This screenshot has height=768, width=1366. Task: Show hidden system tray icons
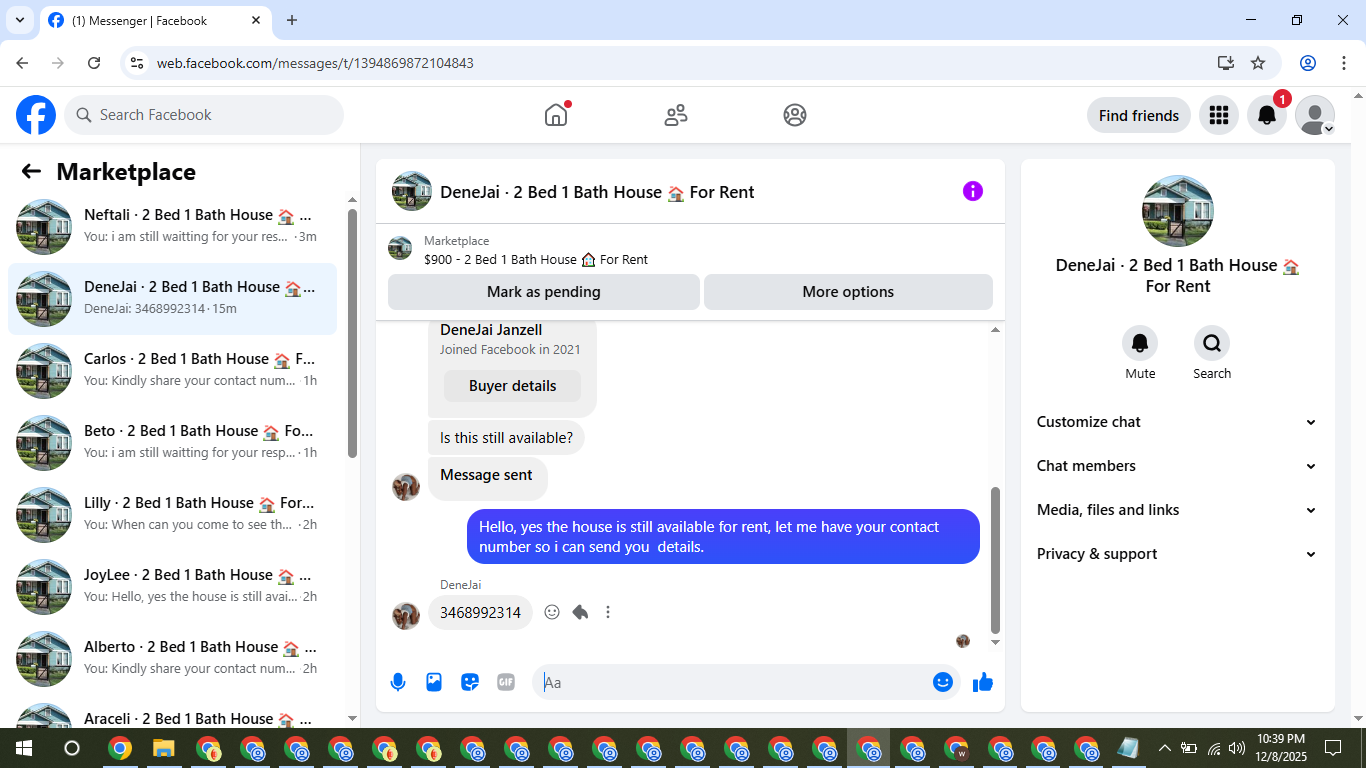click(x=1164, y=748)
